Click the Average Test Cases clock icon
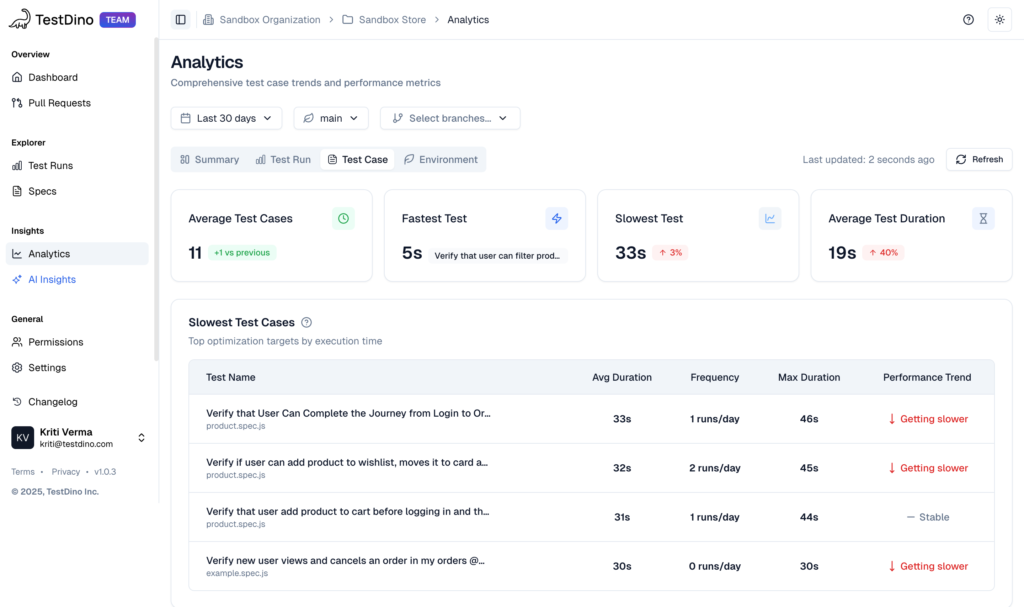This screenshot has height=607, width=1024. [343, 218]
